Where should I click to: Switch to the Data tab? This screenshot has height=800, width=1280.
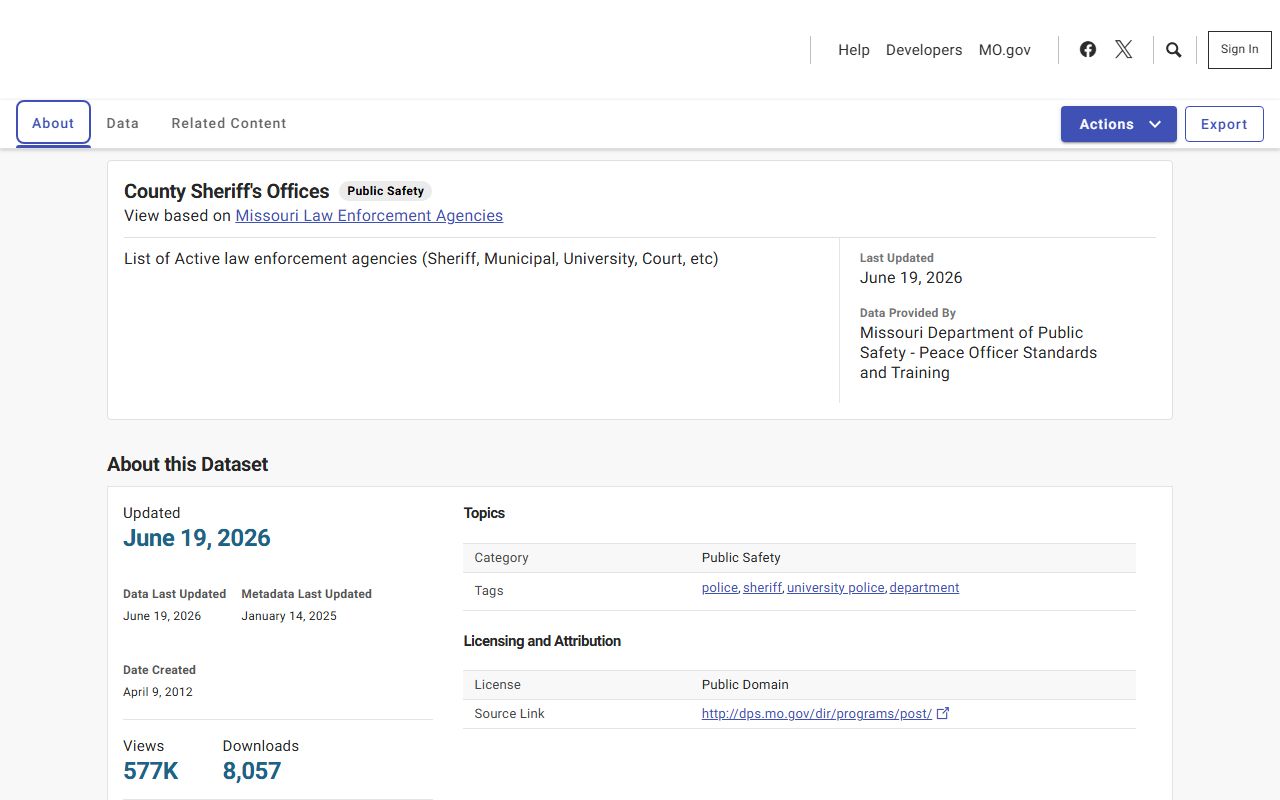click(123, 123)
